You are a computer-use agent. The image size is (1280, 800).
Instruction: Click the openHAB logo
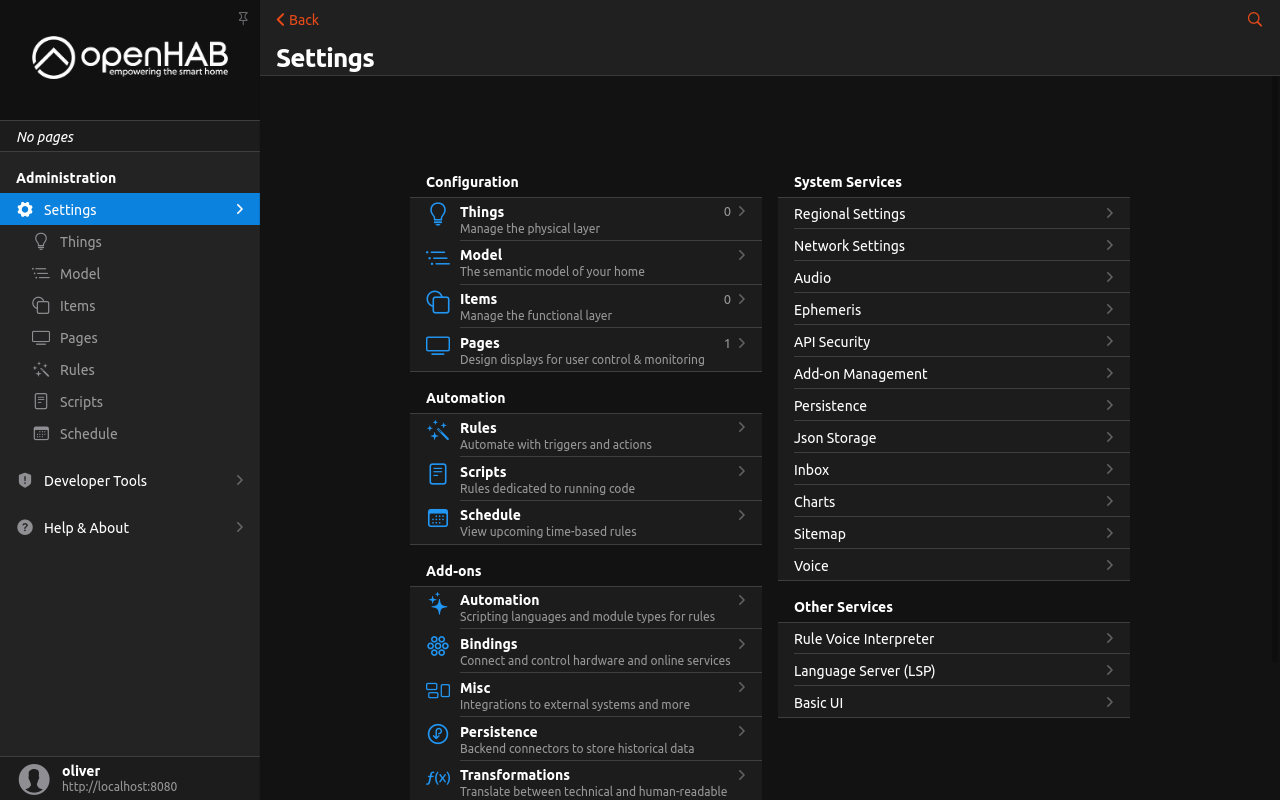coord(130,58)
